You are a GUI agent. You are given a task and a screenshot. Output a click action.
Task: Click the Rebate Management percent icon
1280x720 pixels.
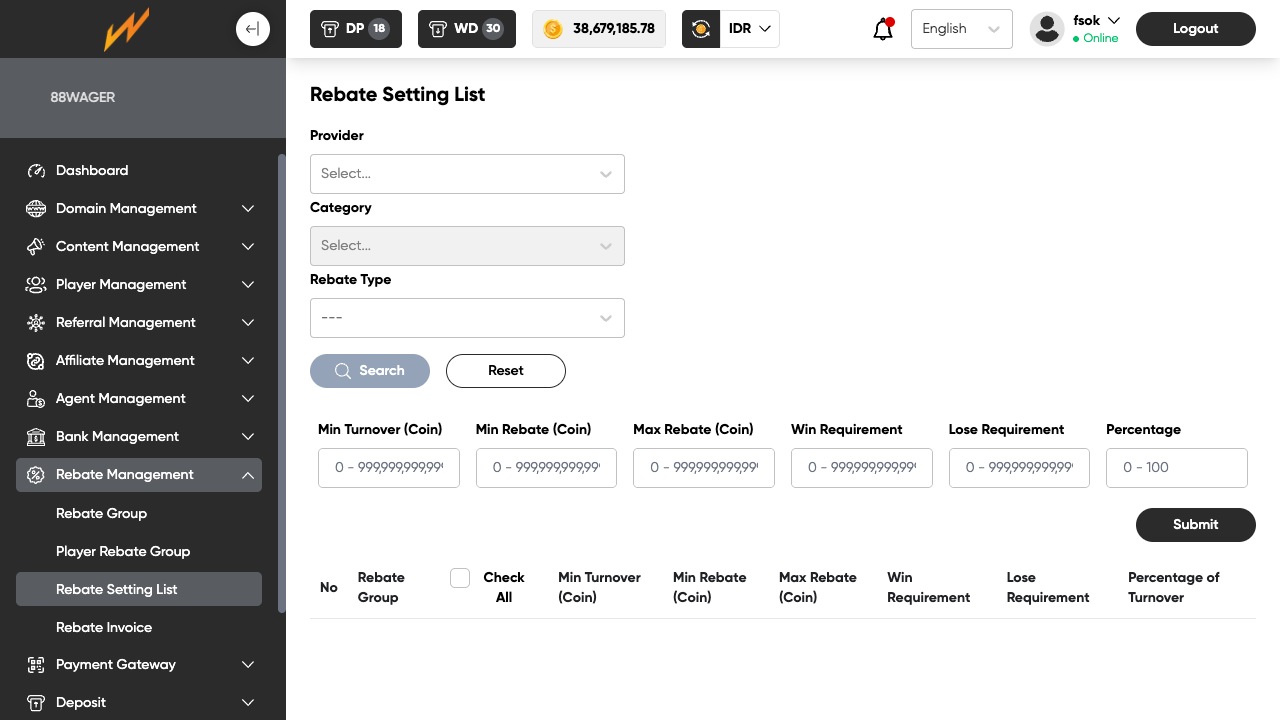pos(36,475)
